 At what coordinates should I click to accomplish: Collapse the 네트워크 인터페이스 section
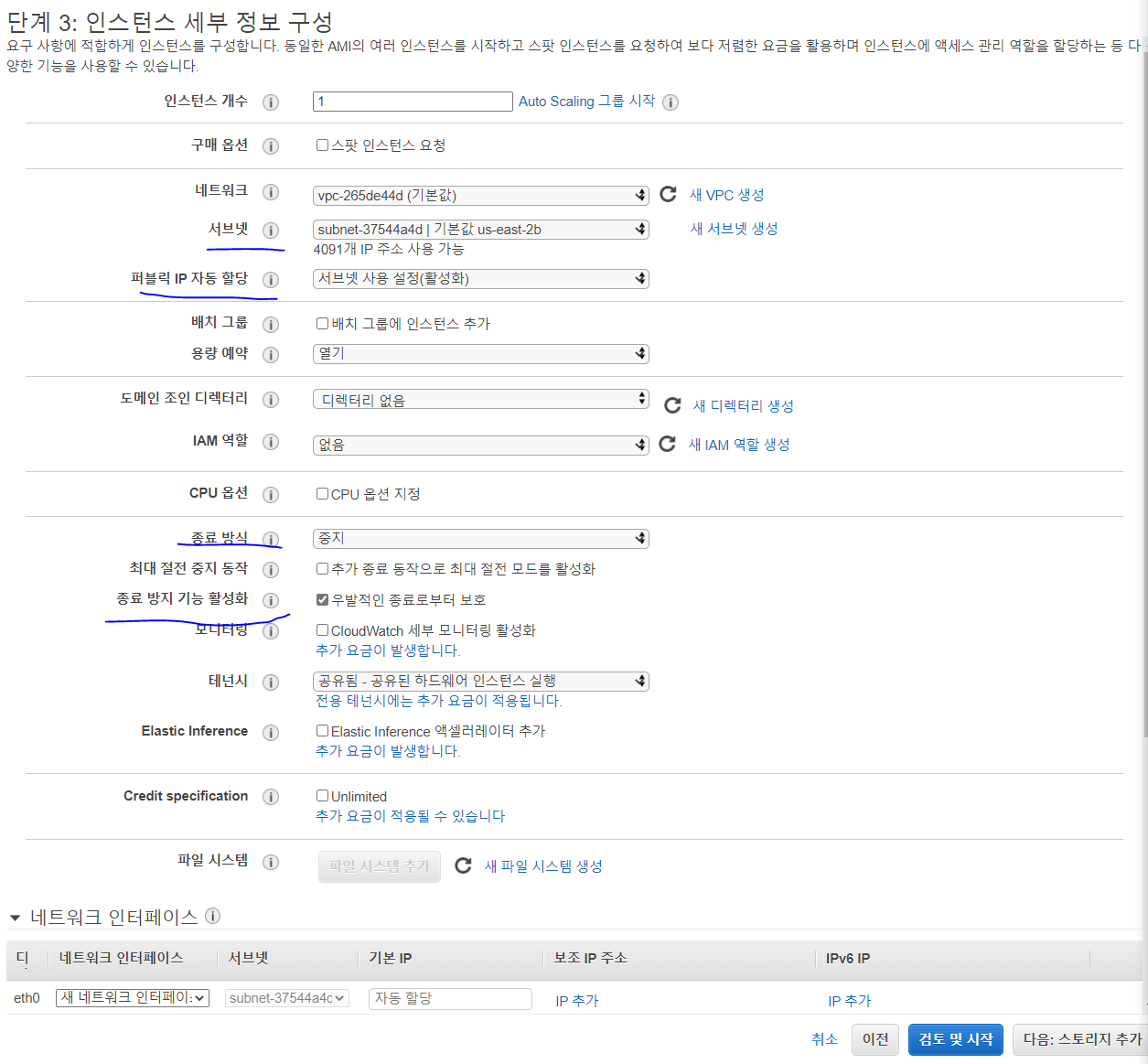coord(15,918)
